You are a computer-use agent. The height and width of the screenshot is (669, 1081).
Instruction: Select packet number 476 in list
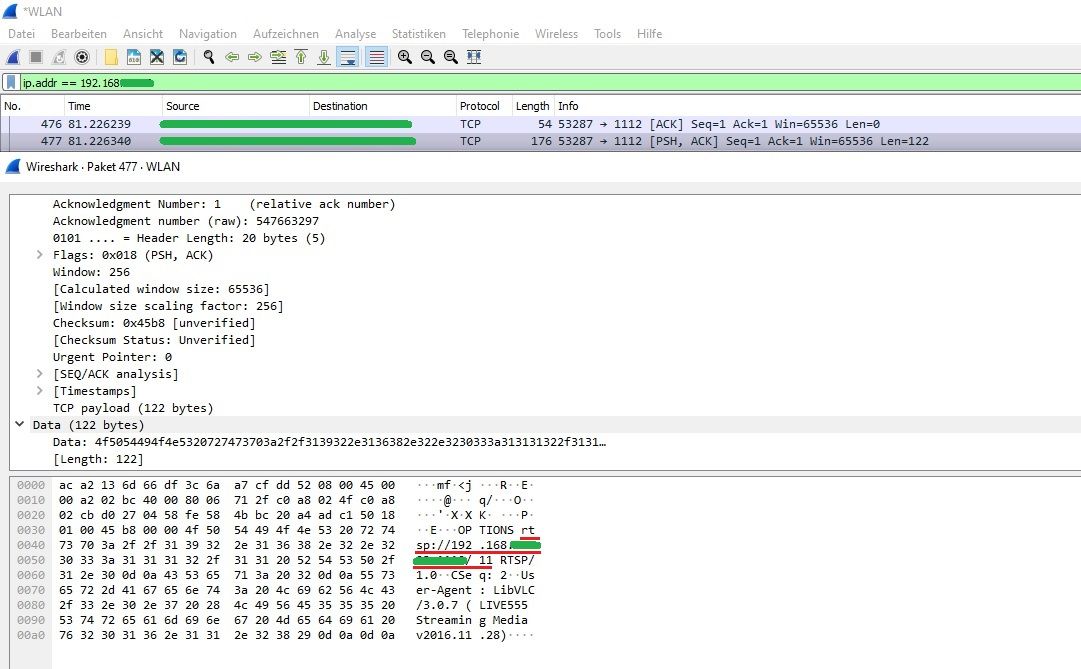tap(300, 124)
